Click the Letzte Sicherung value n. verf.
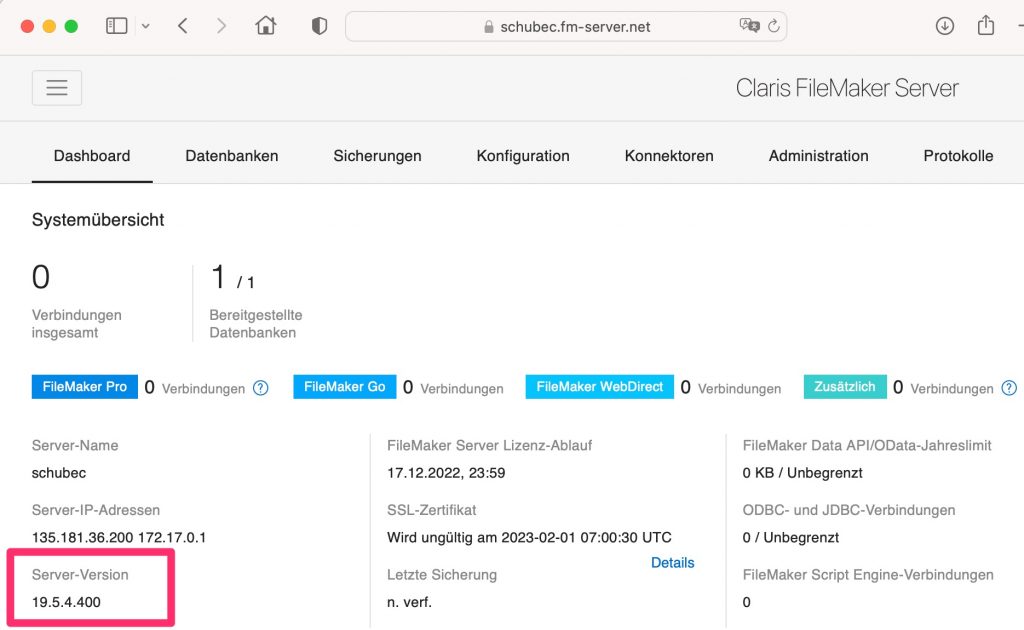Viewport: 1024px width, 630px height. (409, 602)
